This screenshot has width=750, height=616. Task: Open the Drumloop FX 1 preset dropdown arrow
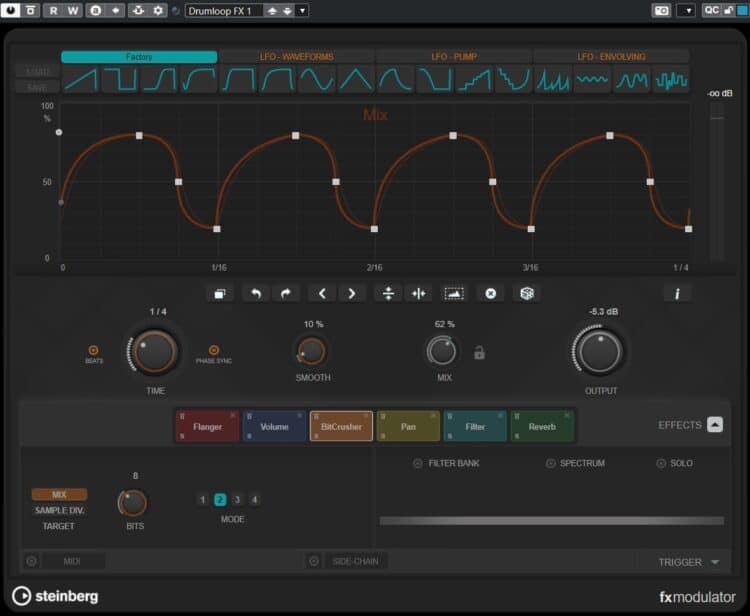(302, 11)
